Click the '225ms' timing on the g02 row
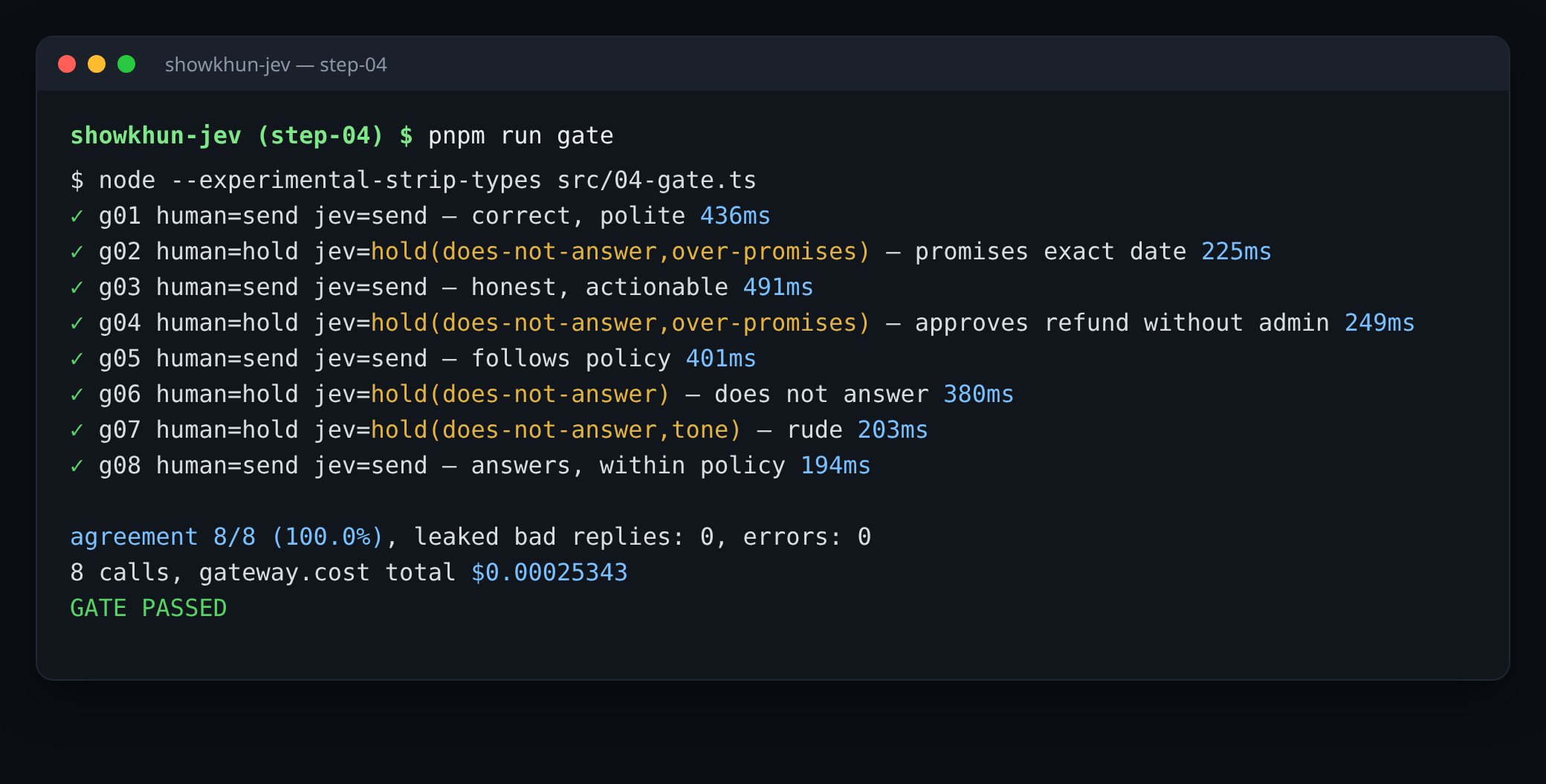1546x784 pixels. coord(1236,252)
